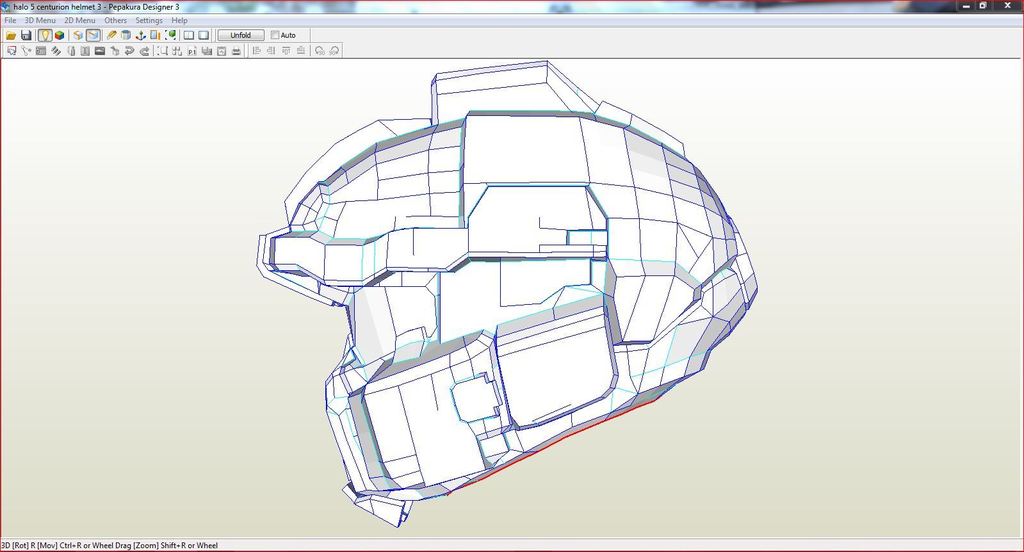Click the edit flaps striped icon

point(56,50)
